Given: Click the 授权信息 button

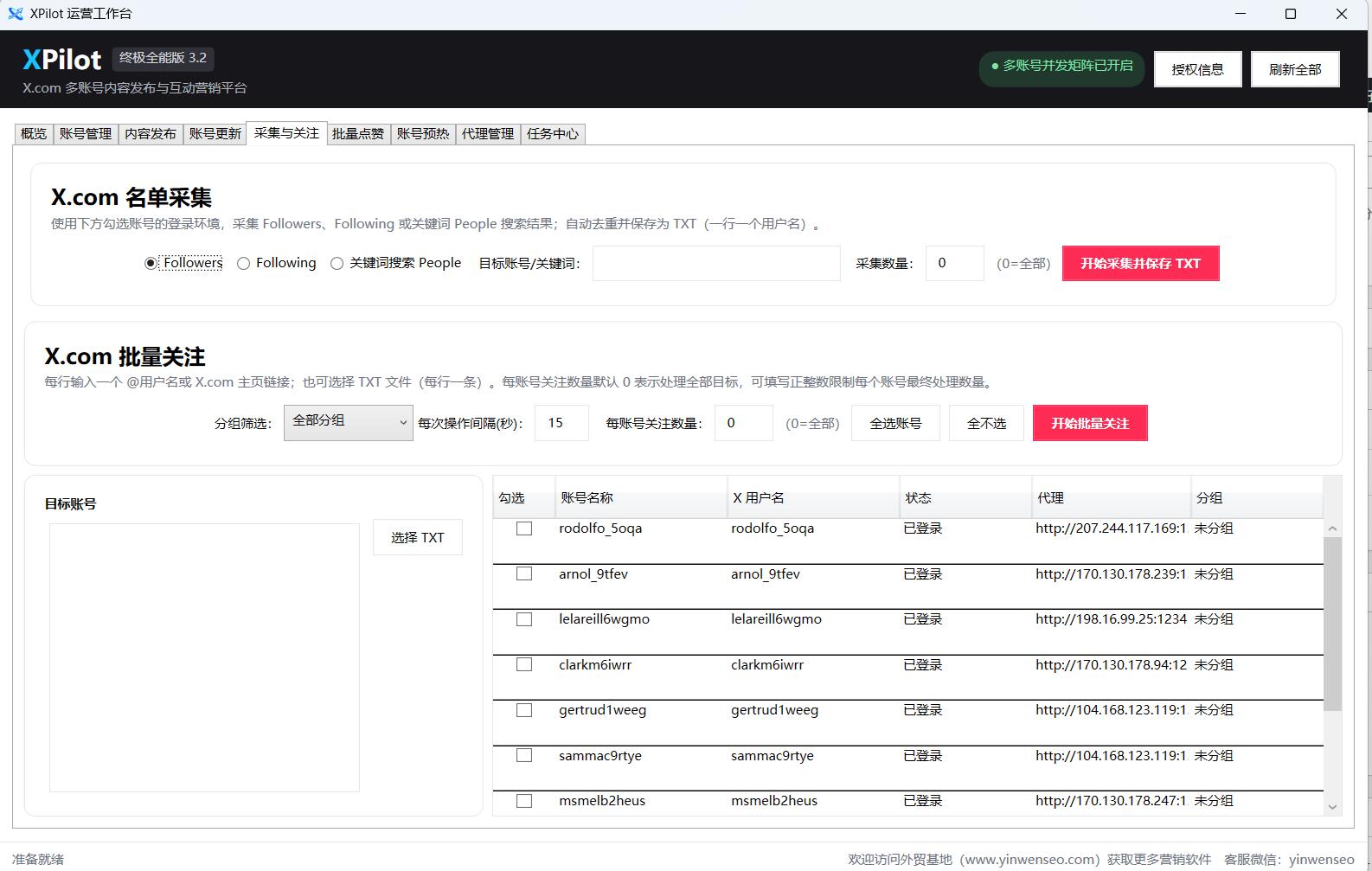Looking at the screenshot, I should click(x=1198, y=69).
